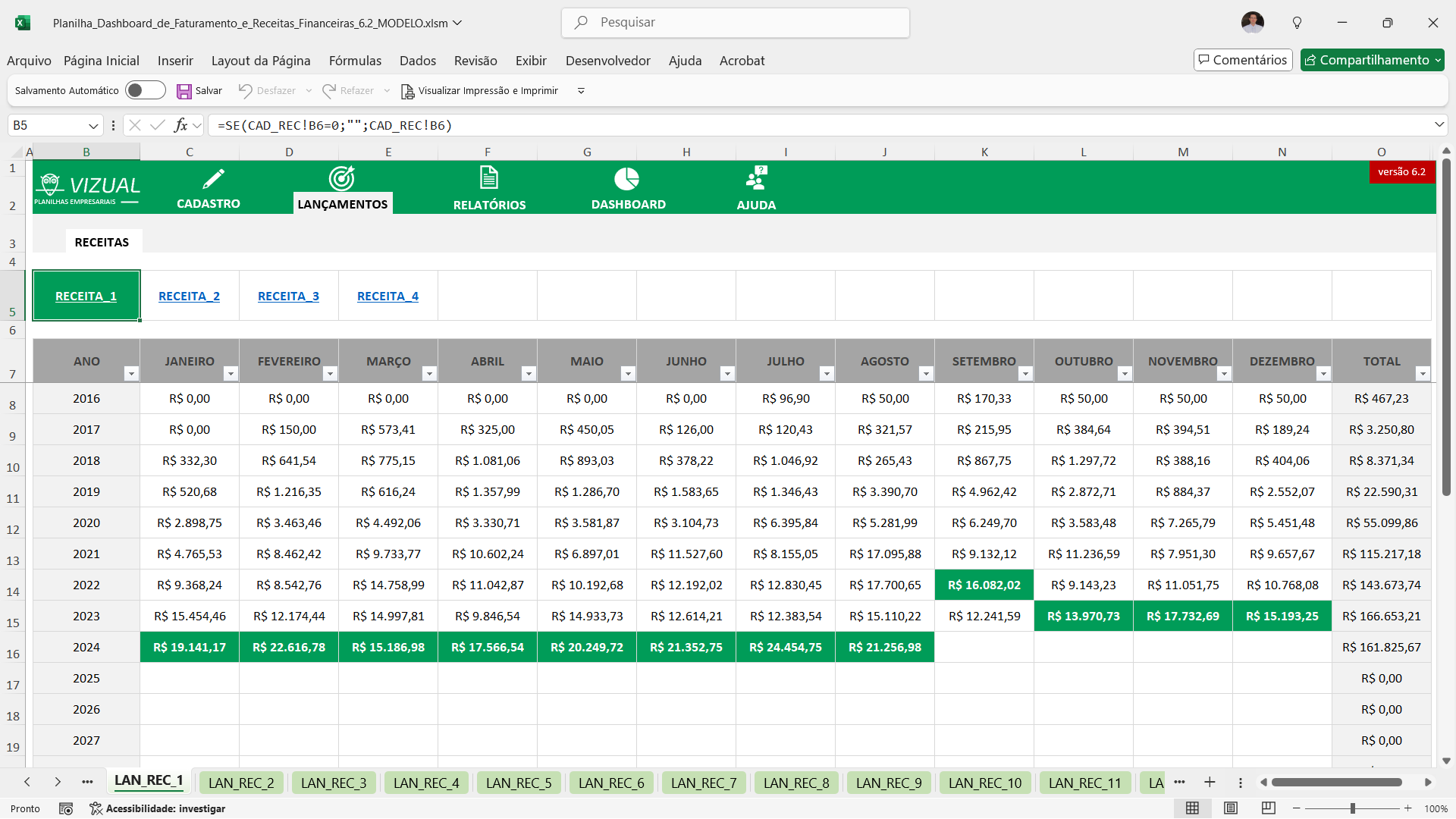Open the RECEITA_3 link
The width and height of the screenshot is (1456, 819).
tap(288, 296)
